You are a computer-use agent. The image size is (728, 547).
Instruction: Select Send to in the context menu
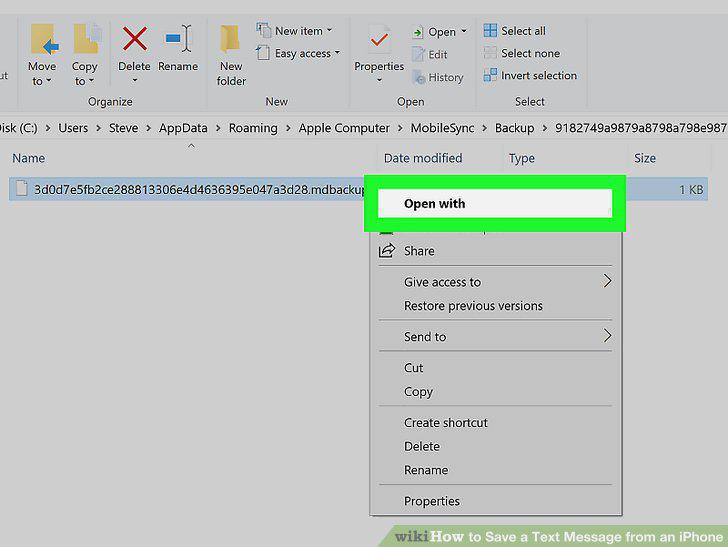(495, 337)
